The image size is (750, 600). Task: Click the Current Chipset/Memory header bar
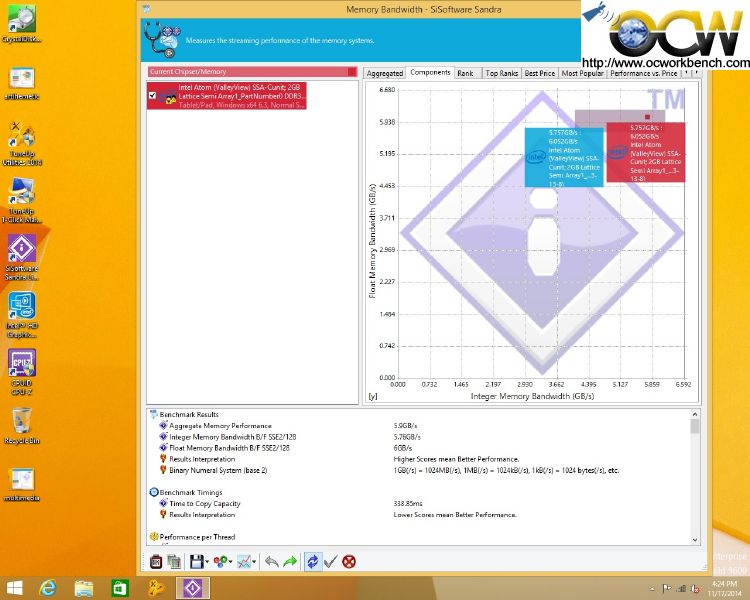pyautogui.click(x=252, y=72)
